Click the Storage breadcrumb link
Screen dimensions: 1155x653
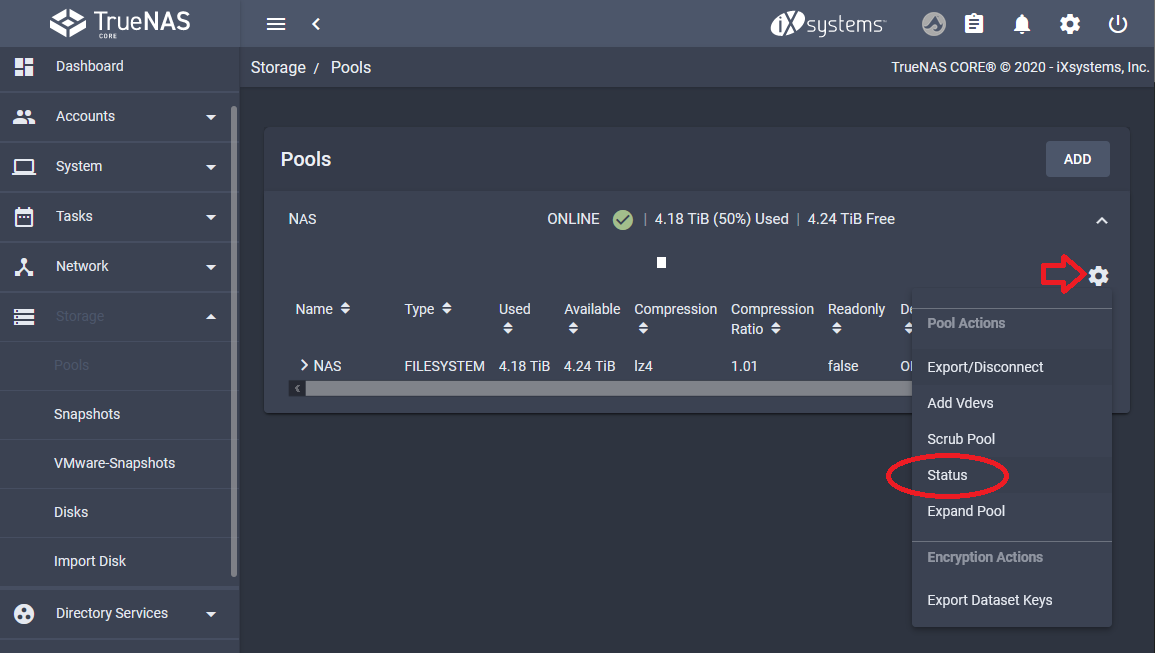pyautogui.click(x=278, y=68)
